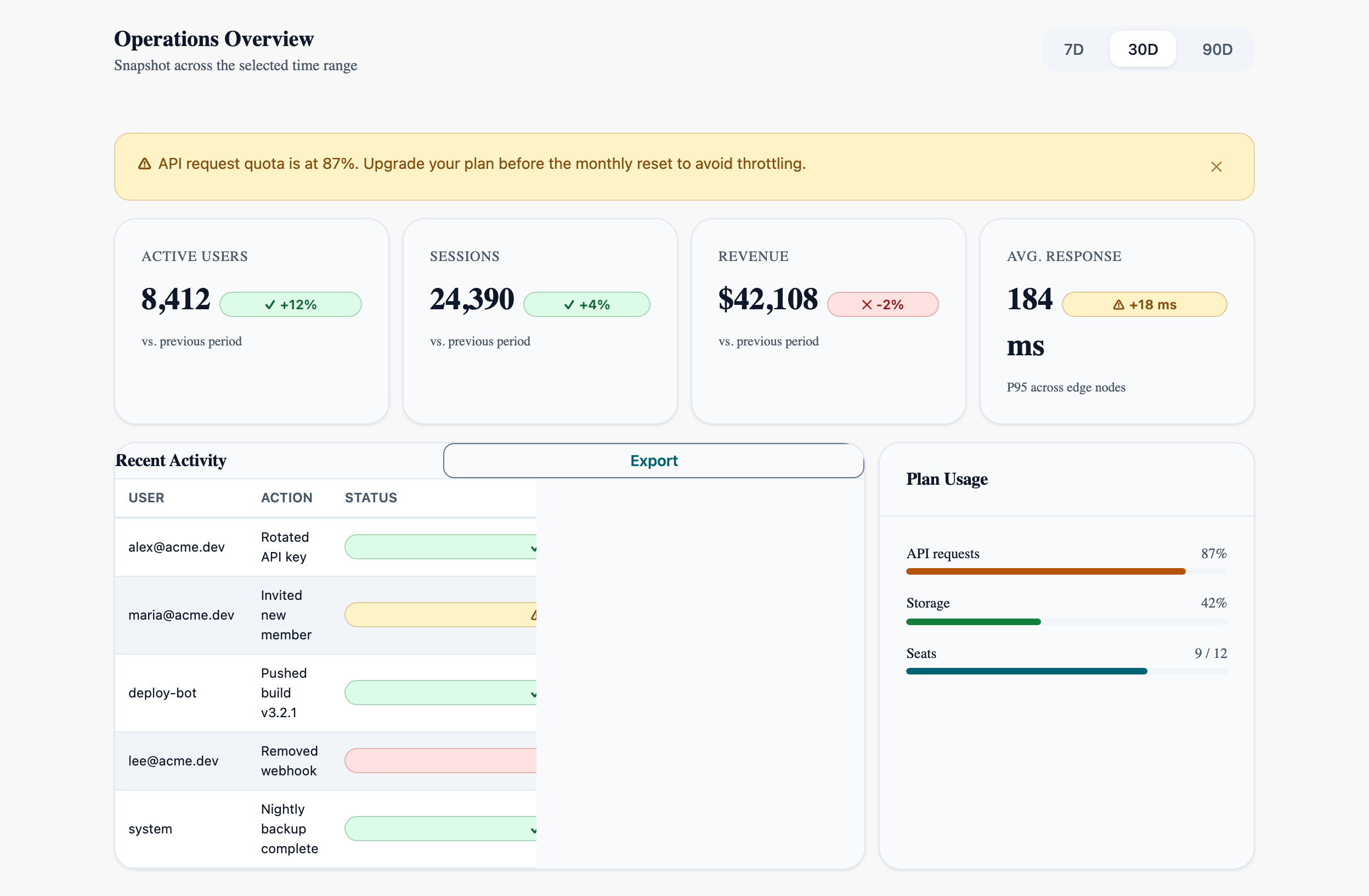This screenshot has height=896, width=1369.
Task: Click the Plan Usage heading
Action: 947,479
